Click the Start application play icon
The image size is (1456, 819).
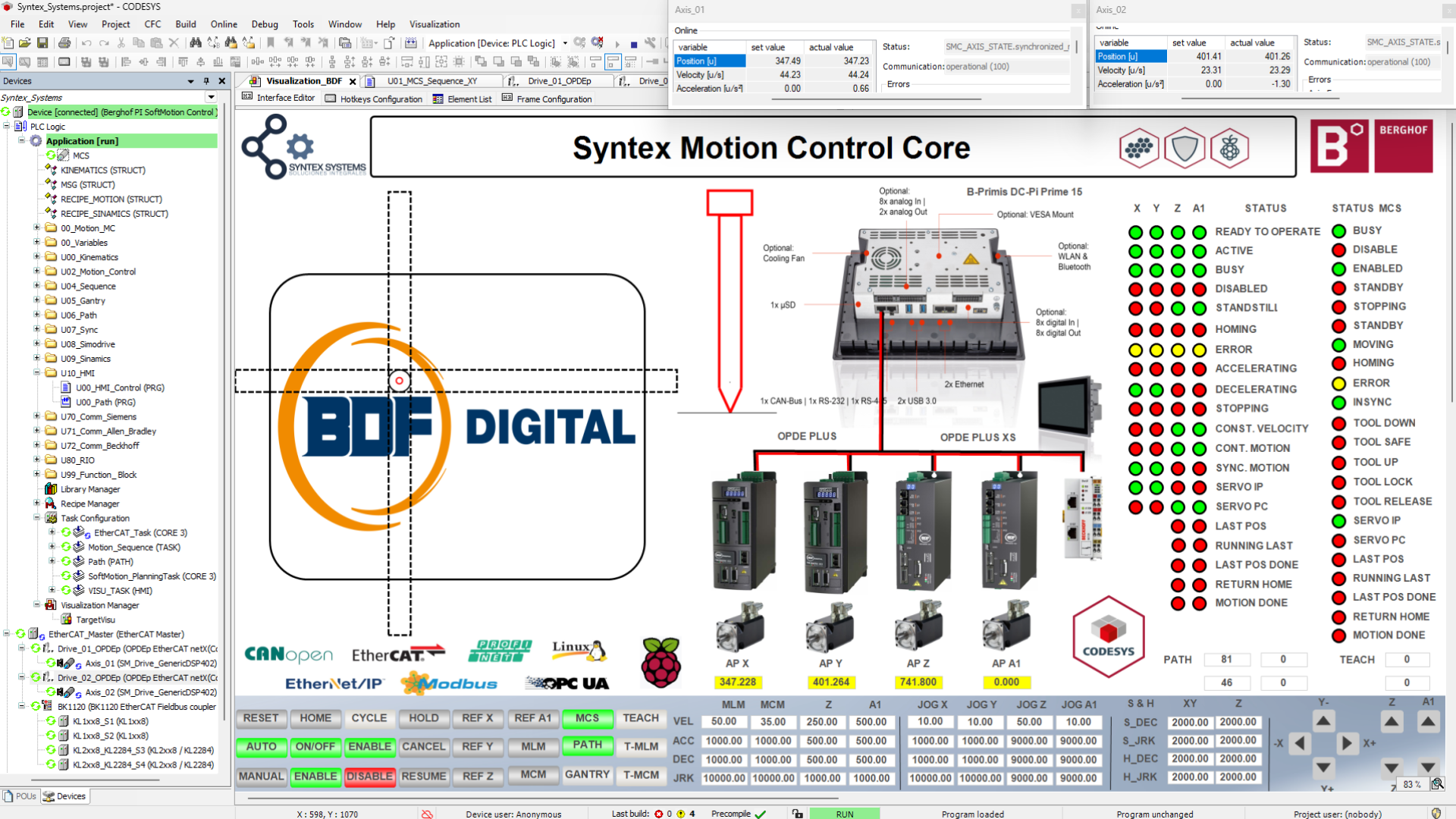(x=617, y=44)
